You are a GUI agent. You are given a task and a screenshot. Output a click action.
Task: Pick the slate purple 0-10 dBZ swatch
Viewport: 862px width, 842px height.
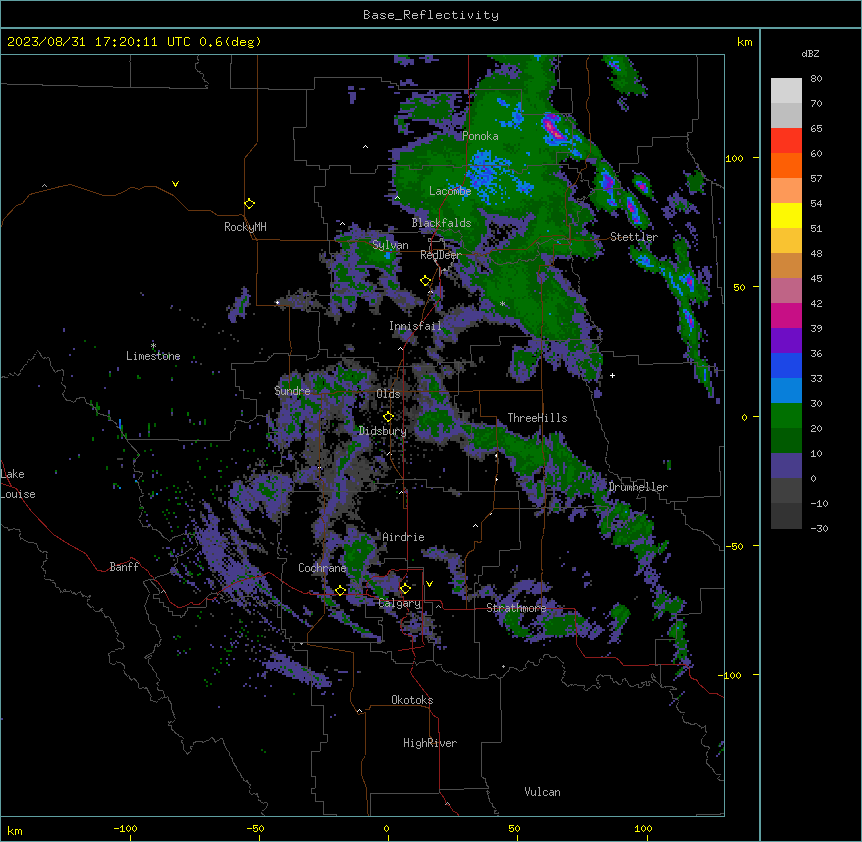click(x=786, y=466)
